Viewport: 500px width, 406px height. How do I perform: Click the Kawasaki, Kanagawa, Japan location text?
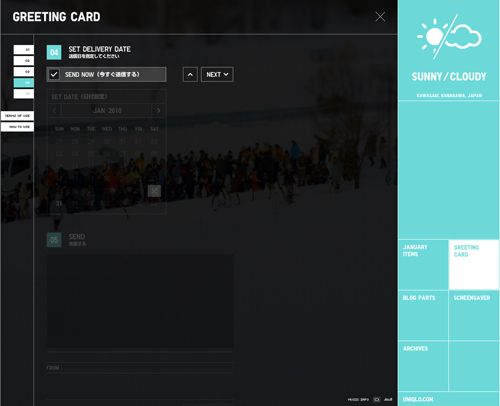[x=449, y=96]
